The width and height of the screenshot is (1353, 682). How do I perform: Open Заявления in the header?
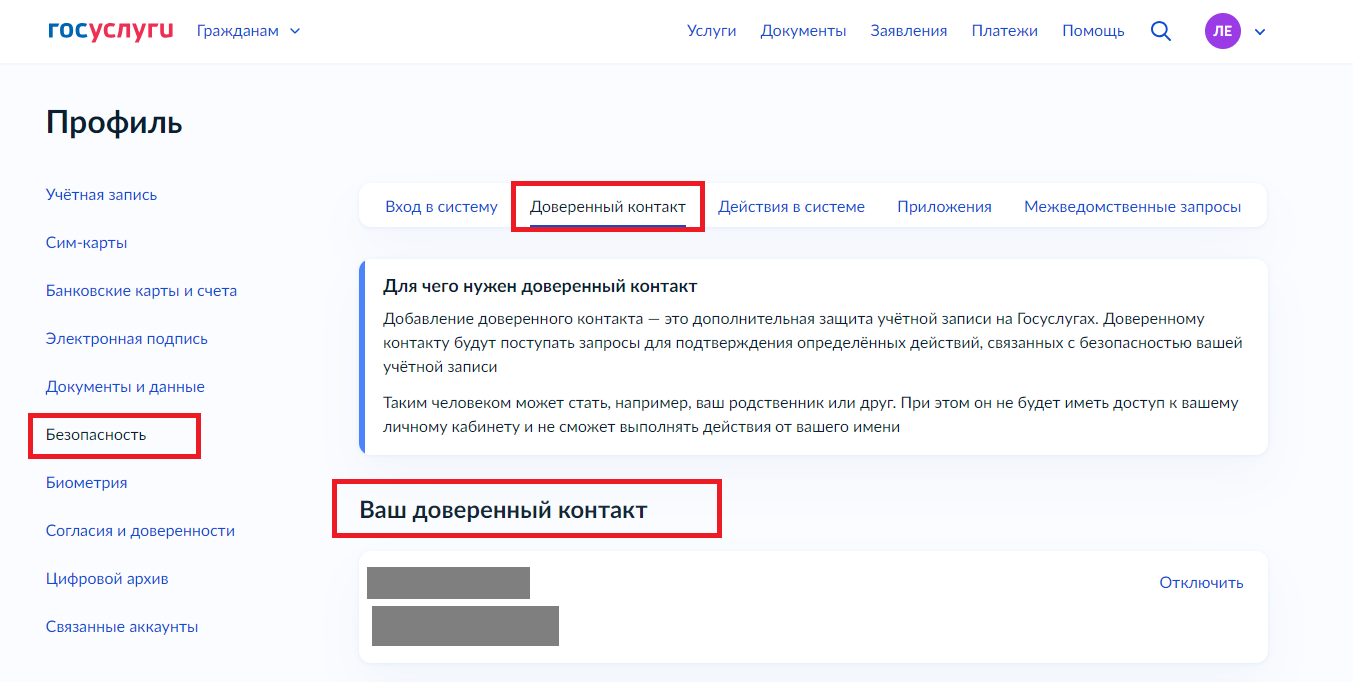click(x=908, y=31)
